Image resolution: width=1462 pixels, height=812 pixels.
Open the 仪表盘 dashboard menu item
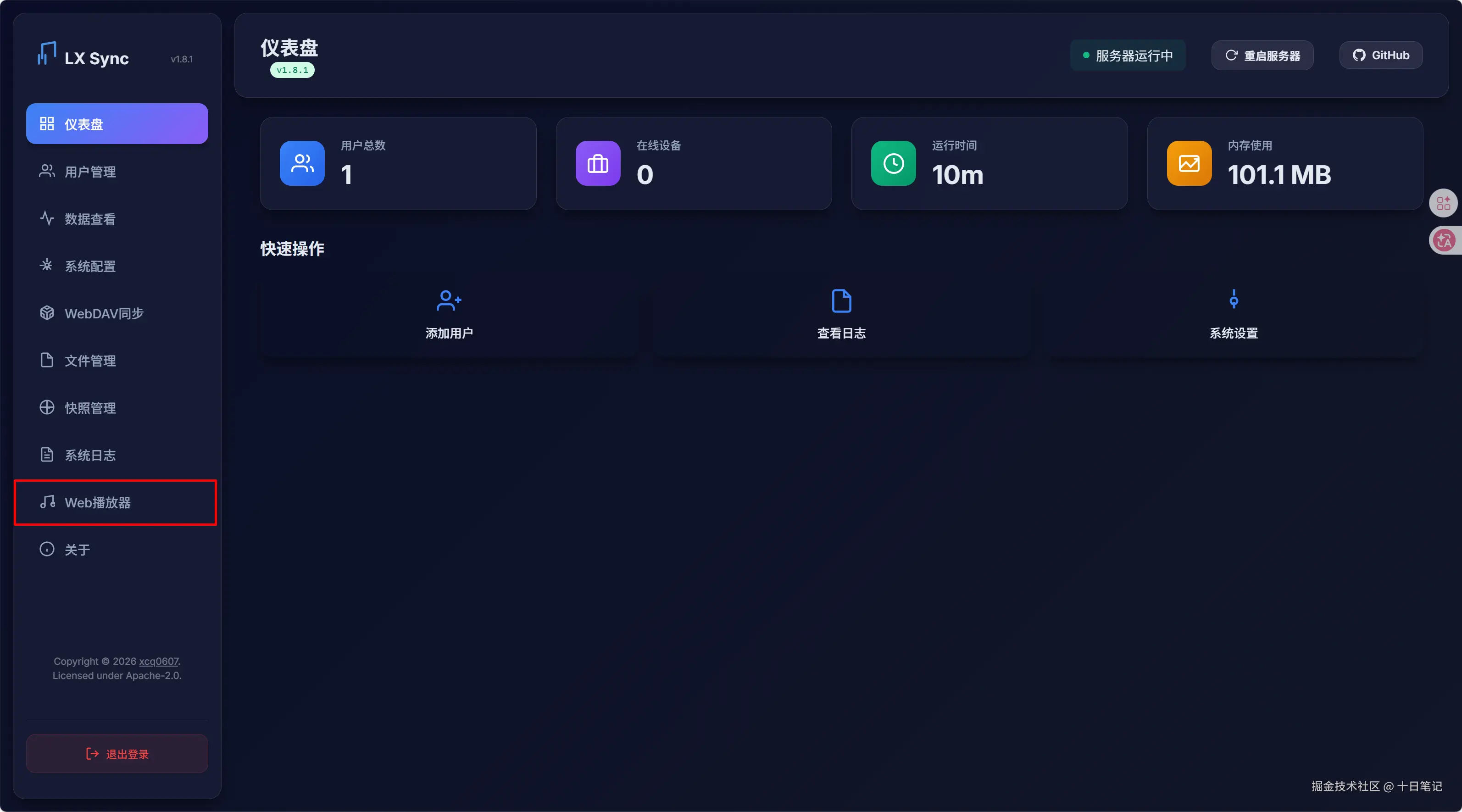pos(117,124)
